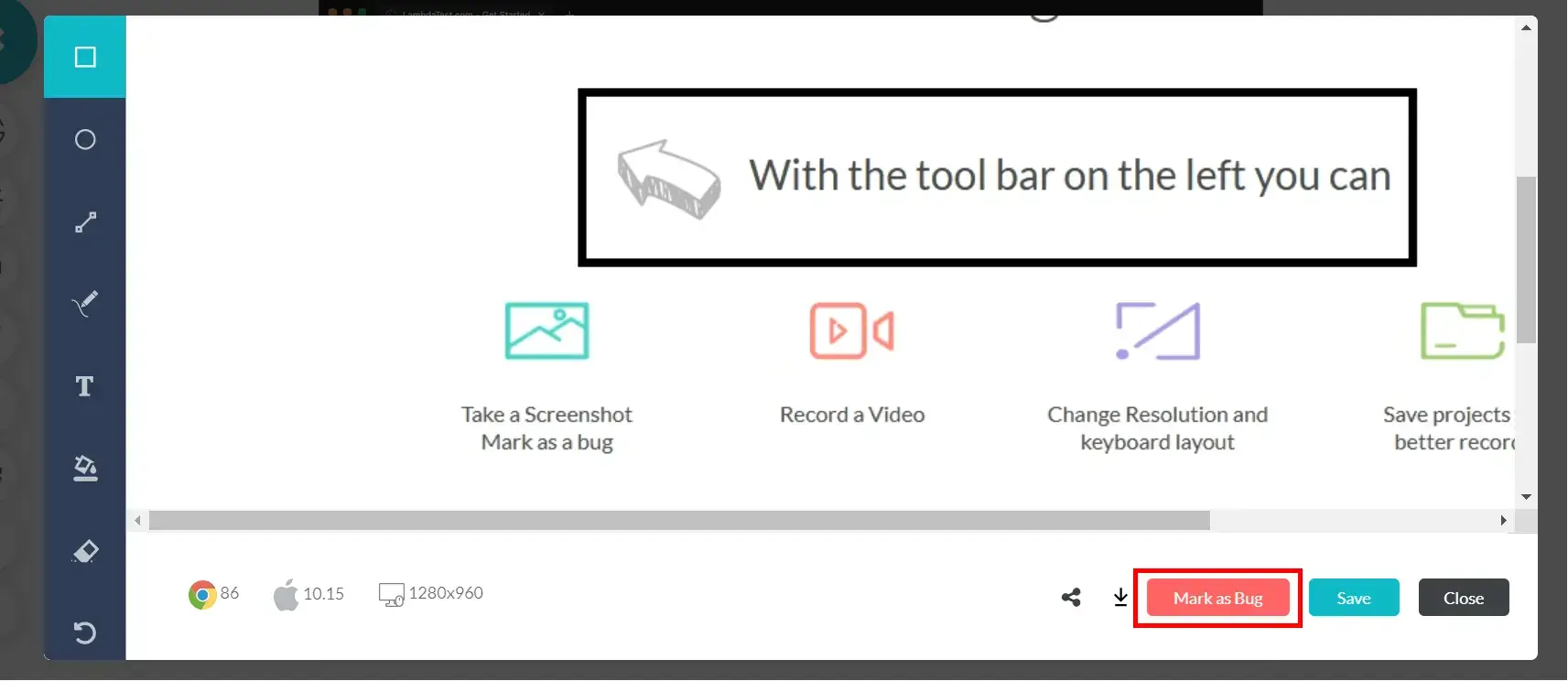Click the 1280x960 resolution indicator
This screenshot has width=1568, height=681.
431,594
